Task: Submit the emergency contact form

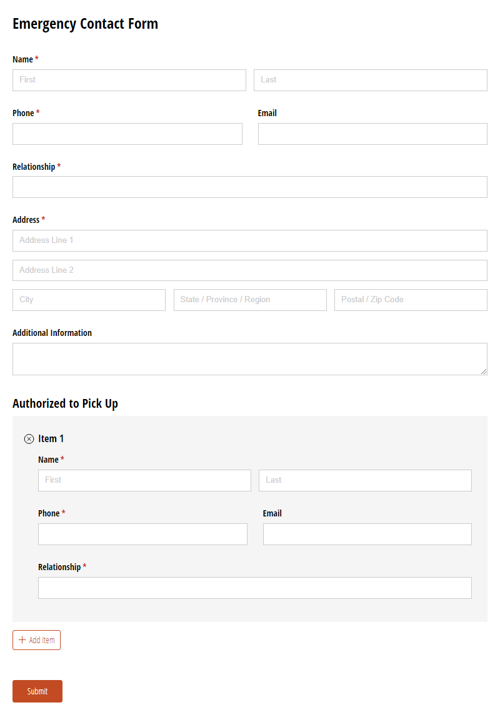Action: coord(37,691)
